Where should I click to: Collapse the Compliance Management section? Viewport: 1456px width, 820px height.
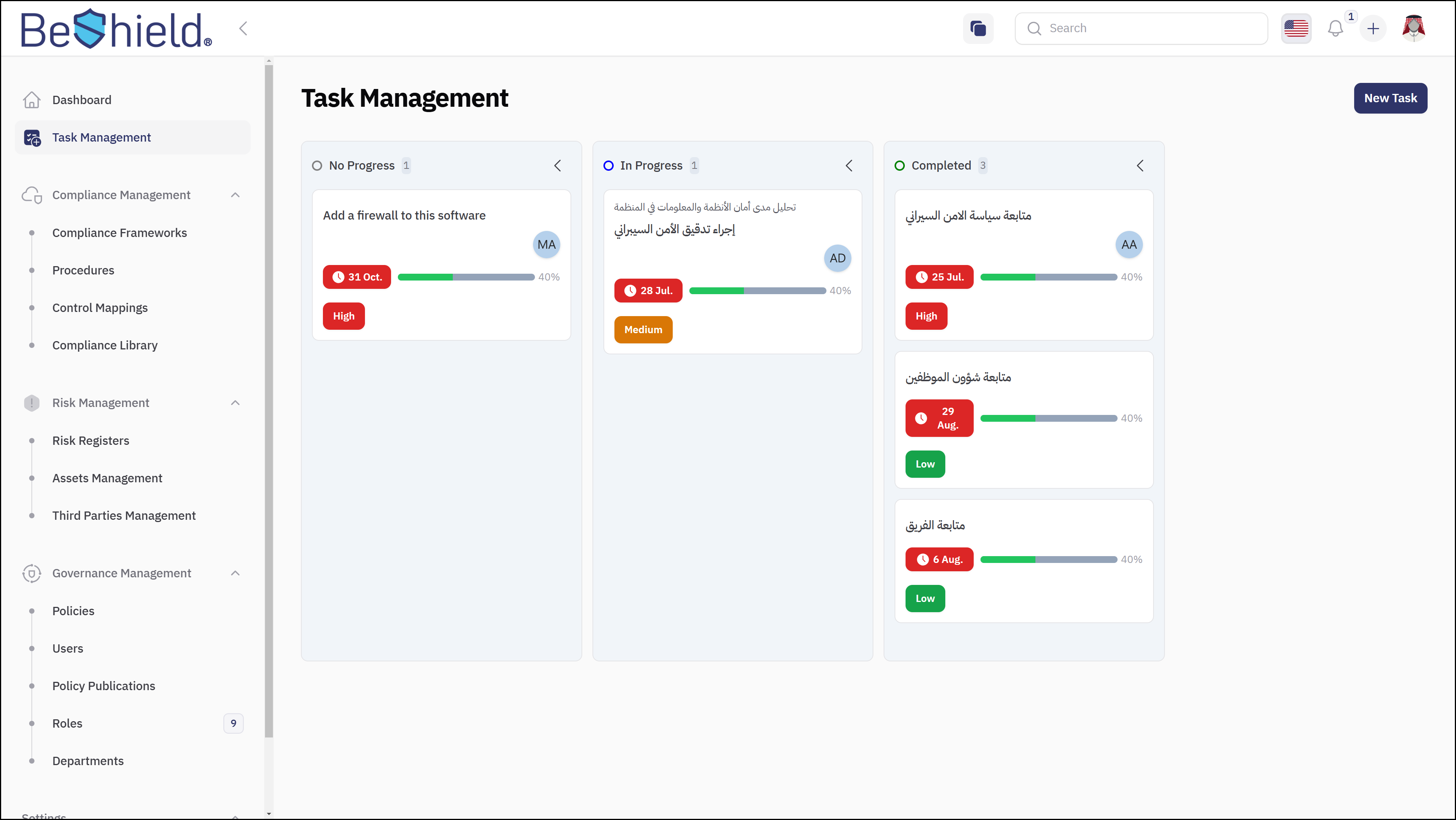click(x=235, y=195)
